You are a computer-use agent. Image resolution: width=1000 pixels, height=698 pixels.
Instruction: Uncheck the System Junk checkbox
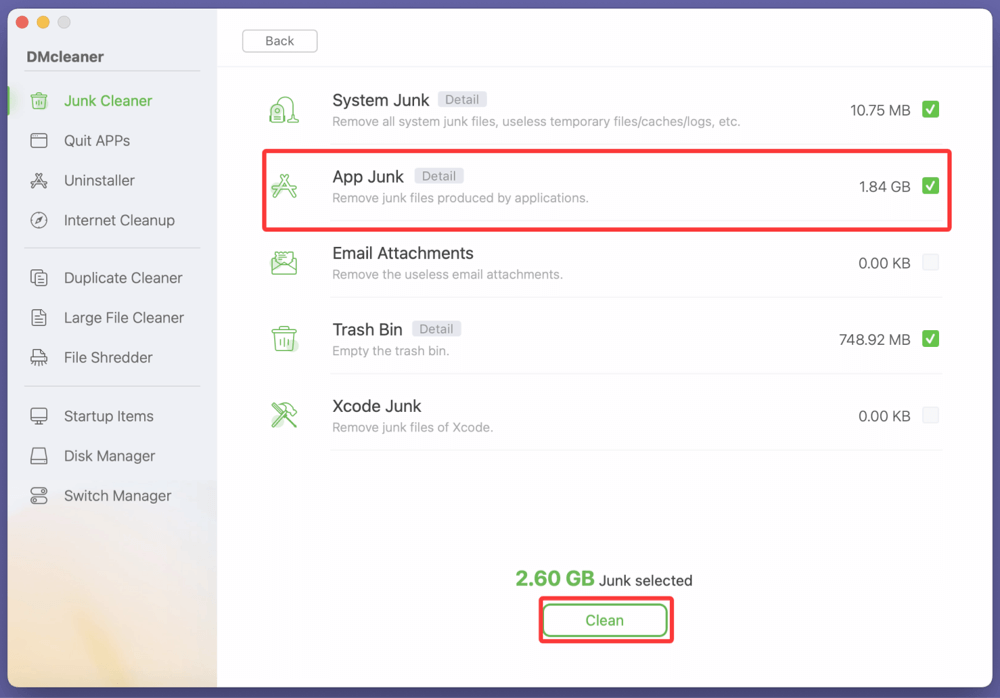[x=930, y=110]
